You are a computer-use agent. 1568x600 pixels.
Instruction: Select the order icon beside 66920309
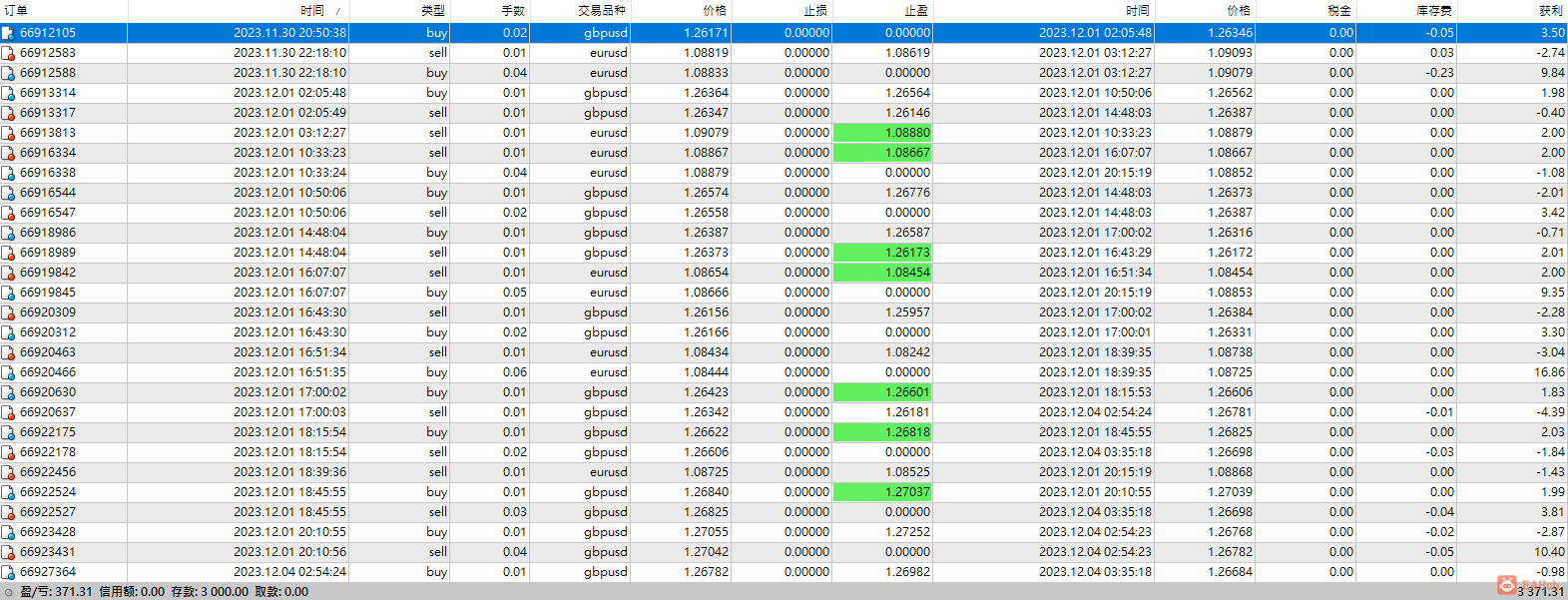coord(8,312)
